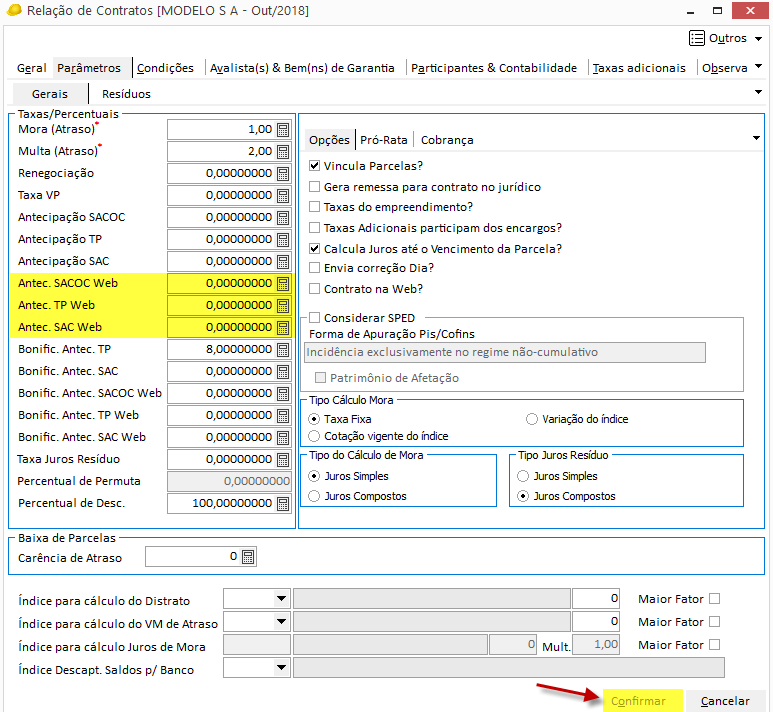Expand overflow arrow after Observa tab

759,66
